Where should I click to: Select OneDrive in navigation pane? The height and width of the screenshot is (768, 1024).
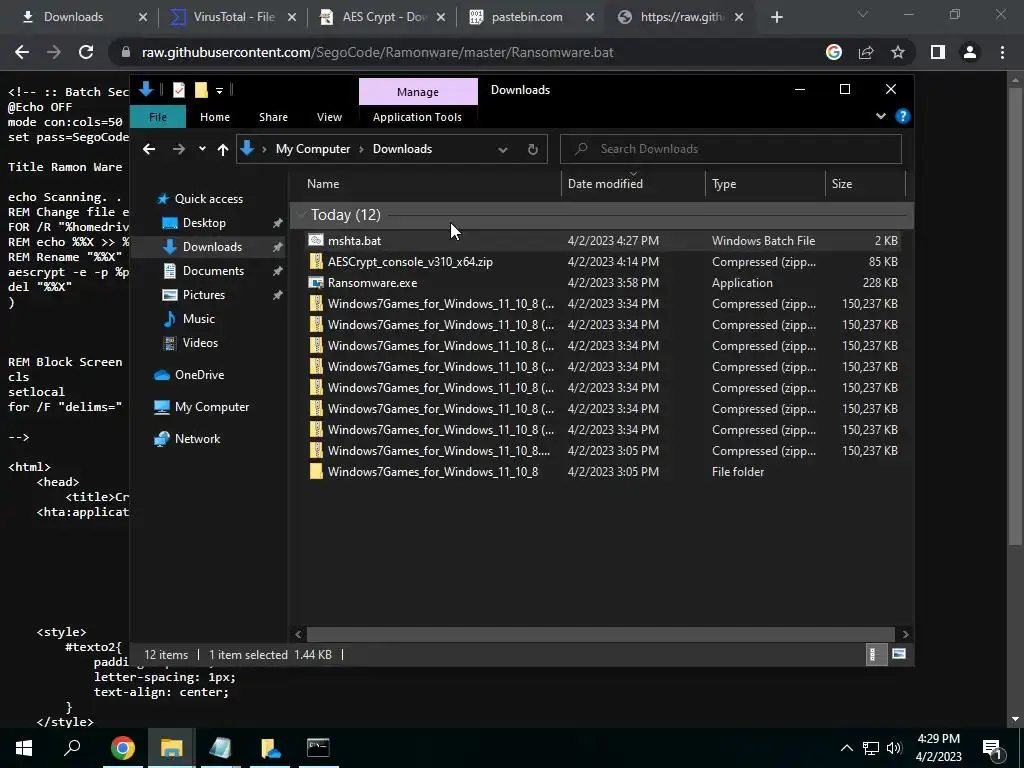point(199,375)
